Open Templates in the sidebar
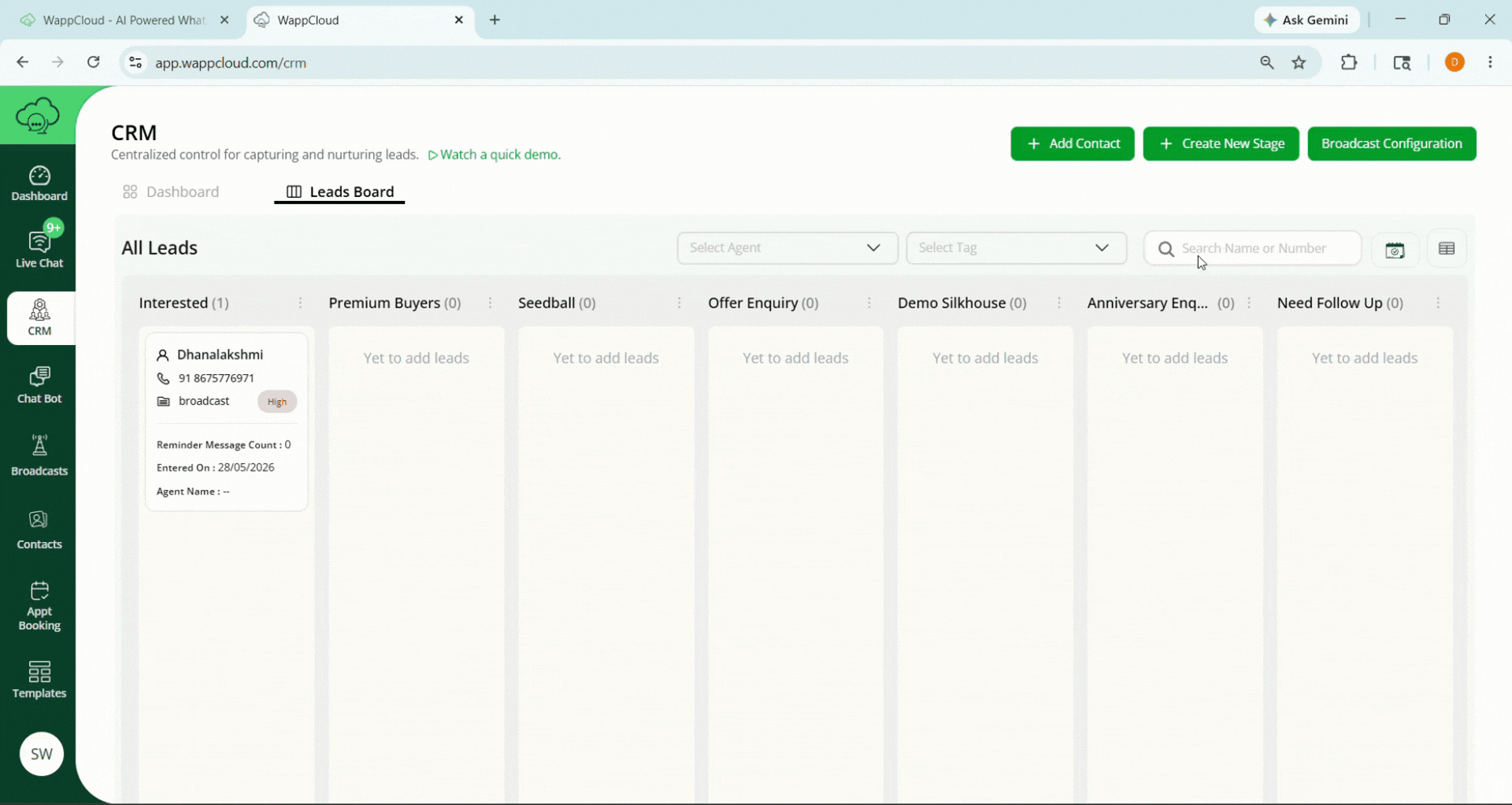The width and height of the screenshot is (1512, 805). click(x=39, y=680)
